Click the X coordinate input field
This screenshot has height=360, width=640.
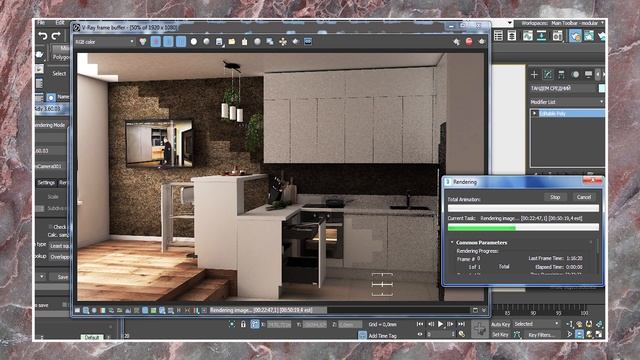[279, 324]
